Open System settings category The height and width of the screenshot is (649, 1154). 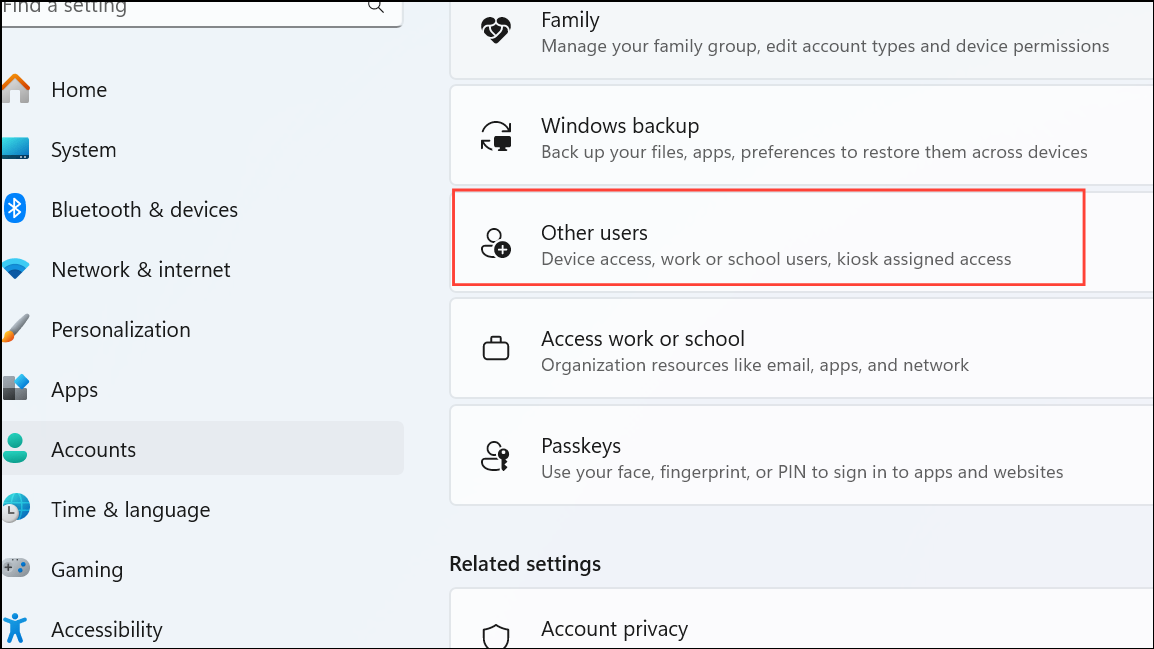83,150
